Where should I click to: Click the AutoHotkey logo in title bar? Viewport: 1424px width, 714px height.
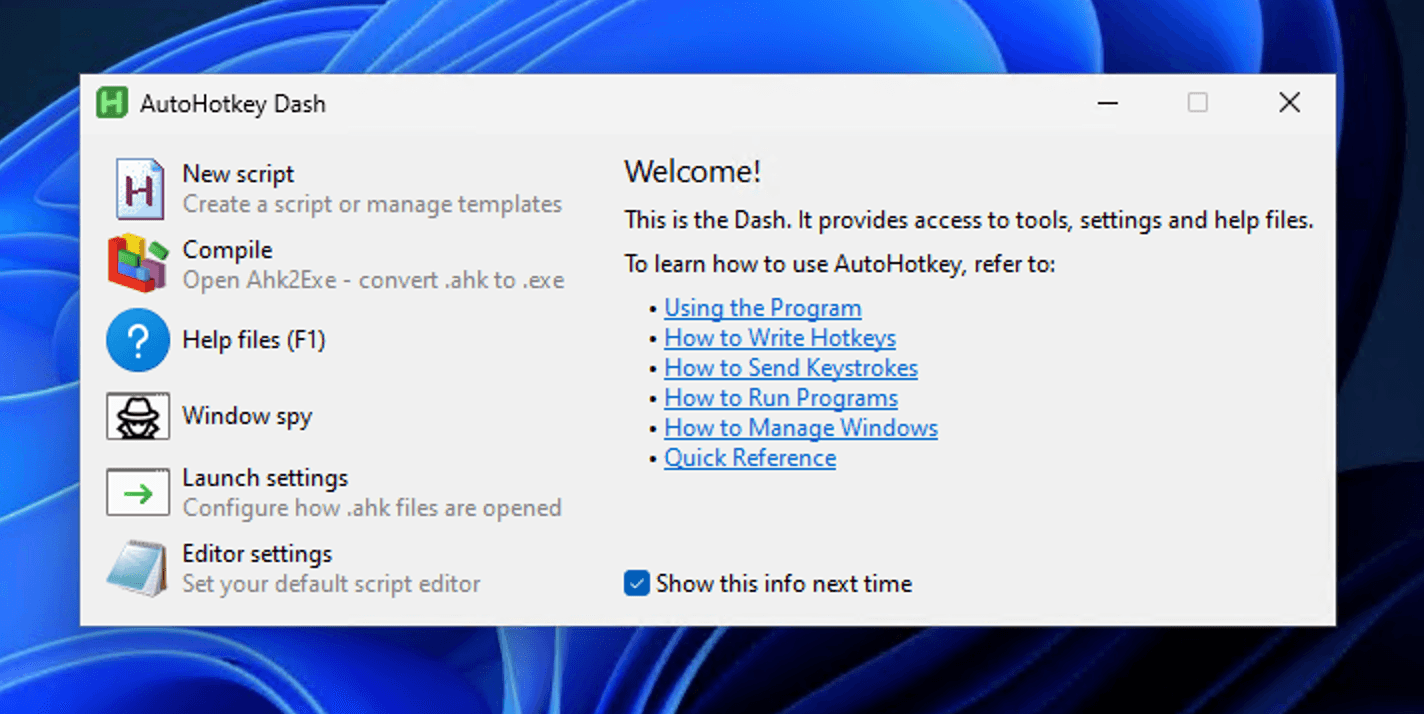pos(112,103)
